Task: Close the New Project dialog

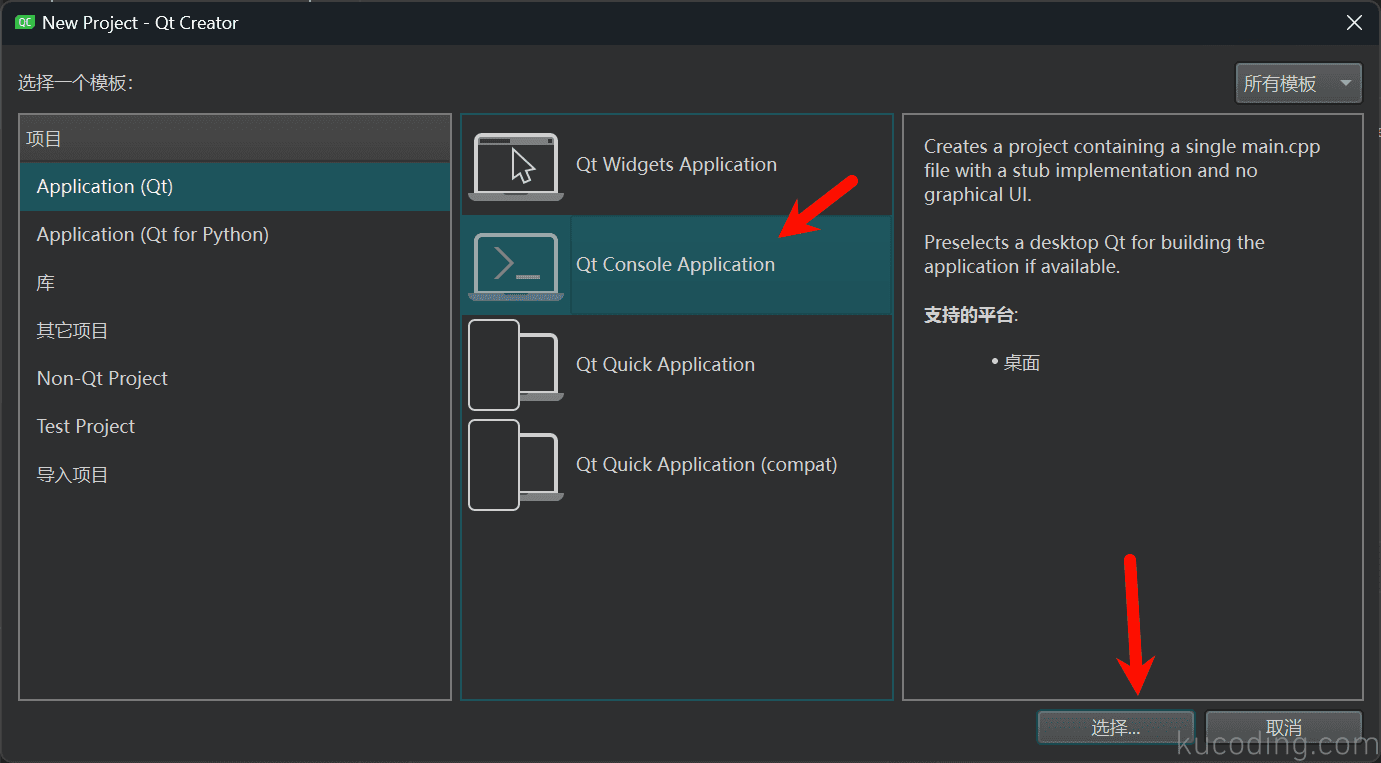Action: [x=1354, y=22]
